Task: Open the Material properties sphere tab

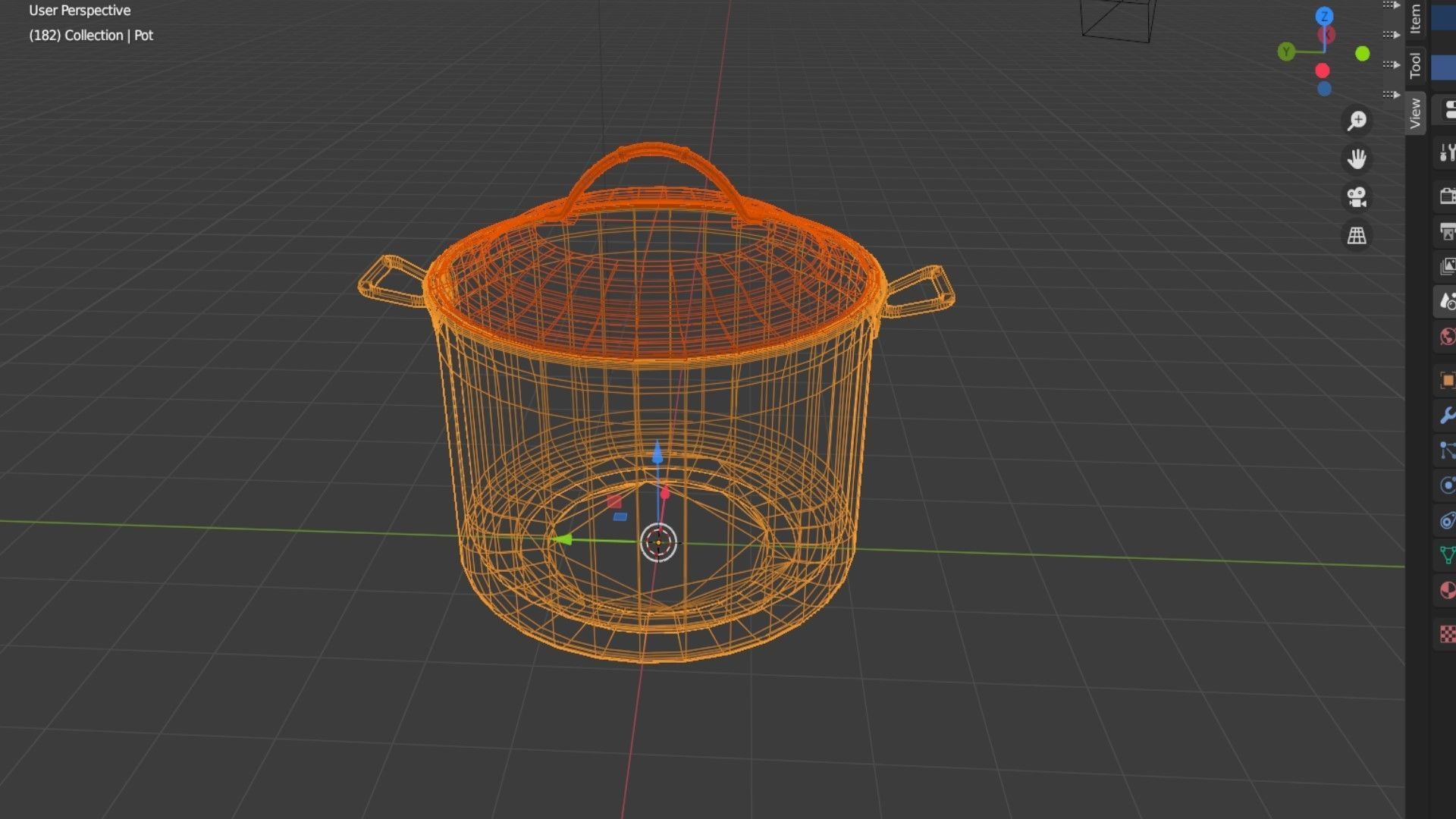Action: point(1446,590)
